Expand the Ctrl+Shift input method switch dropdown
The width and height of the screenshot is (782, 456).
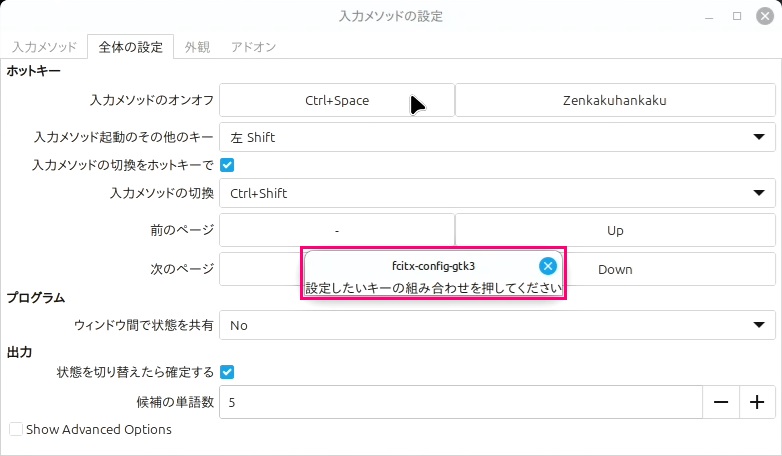496,193
